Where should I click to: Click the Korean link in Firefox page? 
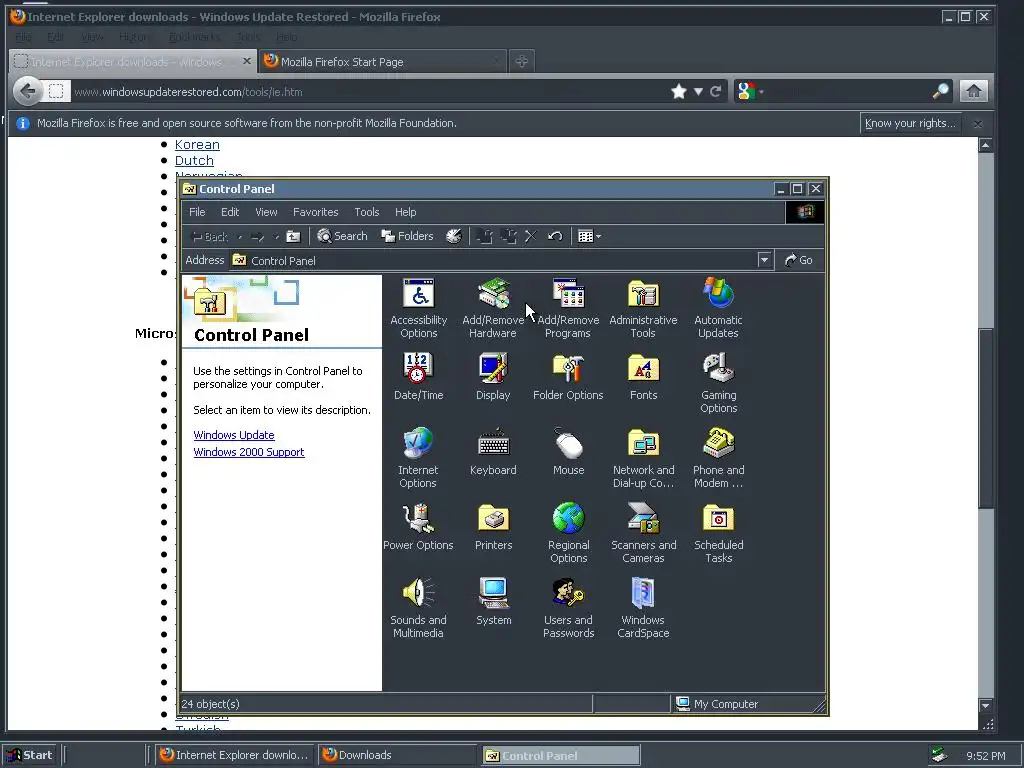(197, 144)
